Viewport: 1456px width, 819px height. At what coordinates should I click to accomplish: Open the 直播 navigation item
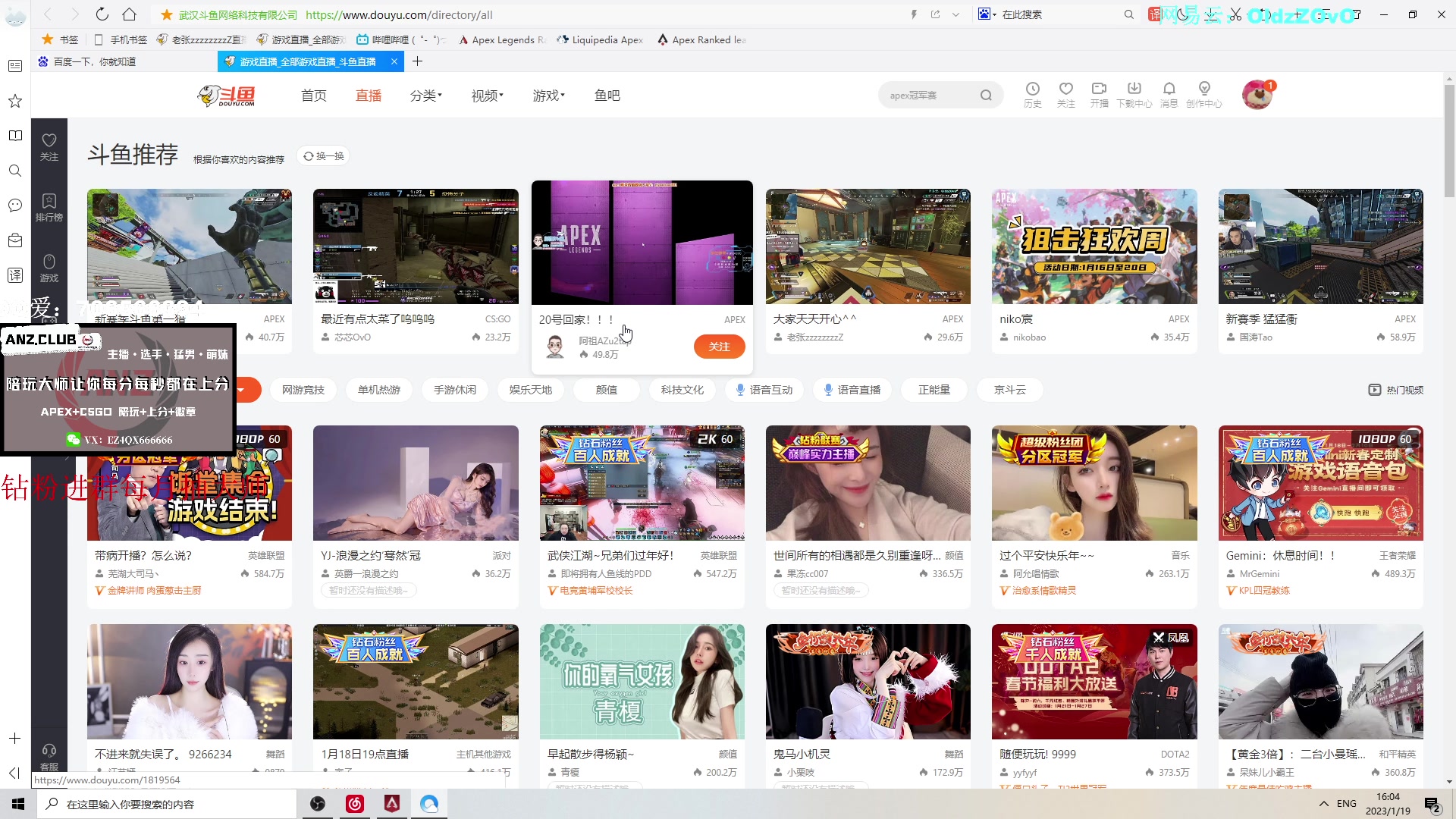click(x=369, y=96)
